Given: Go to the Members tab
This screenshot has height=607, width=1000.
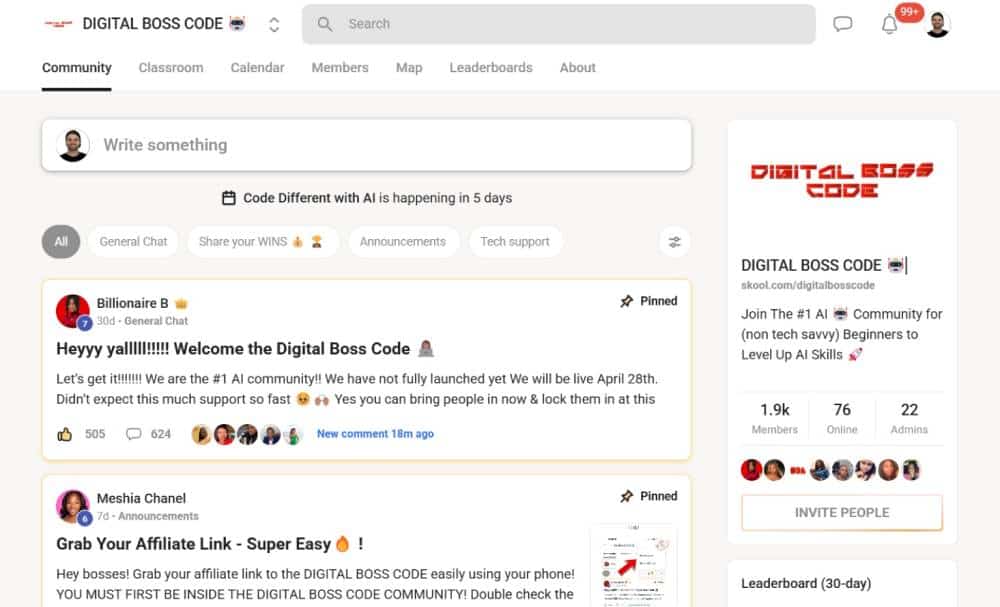Looking at the screenshot, I should point(340,68).
